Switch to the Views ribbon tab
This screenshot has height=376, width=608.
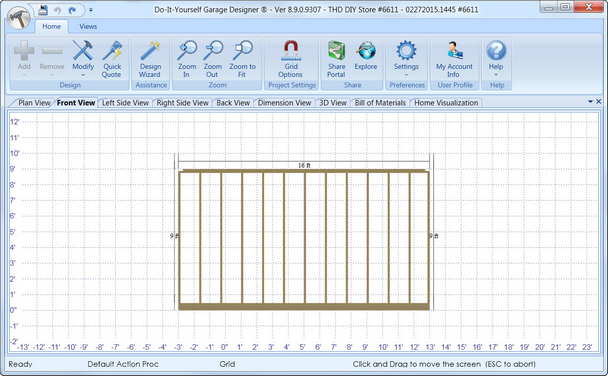[x=88, y=26]
